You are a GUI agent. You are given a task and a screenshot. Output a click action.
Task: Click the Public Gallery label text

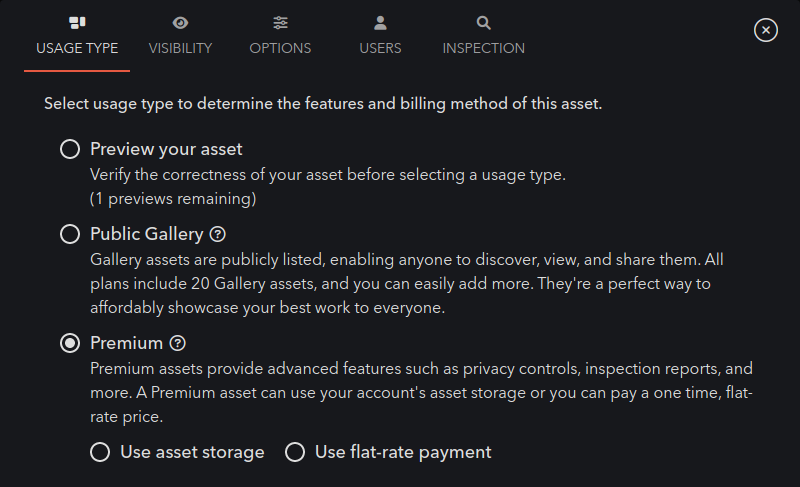pos(147,234)
